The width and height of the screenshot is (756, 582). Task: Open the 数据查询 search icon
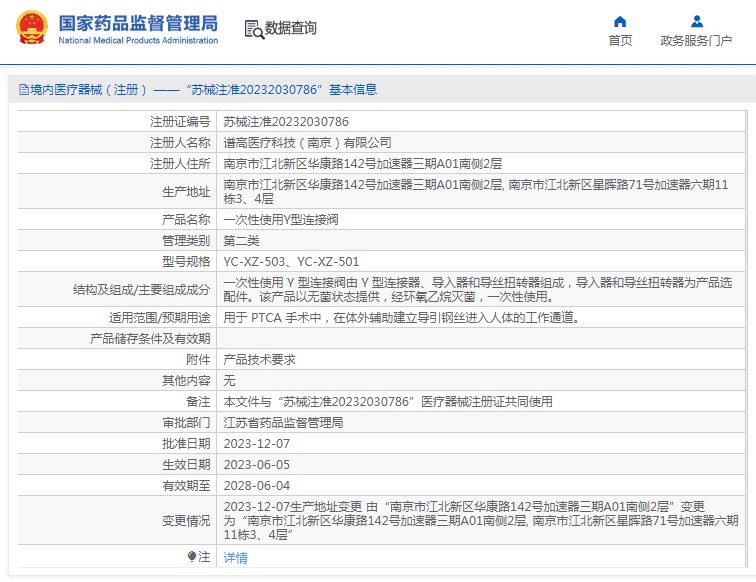[x=254, y=29]
